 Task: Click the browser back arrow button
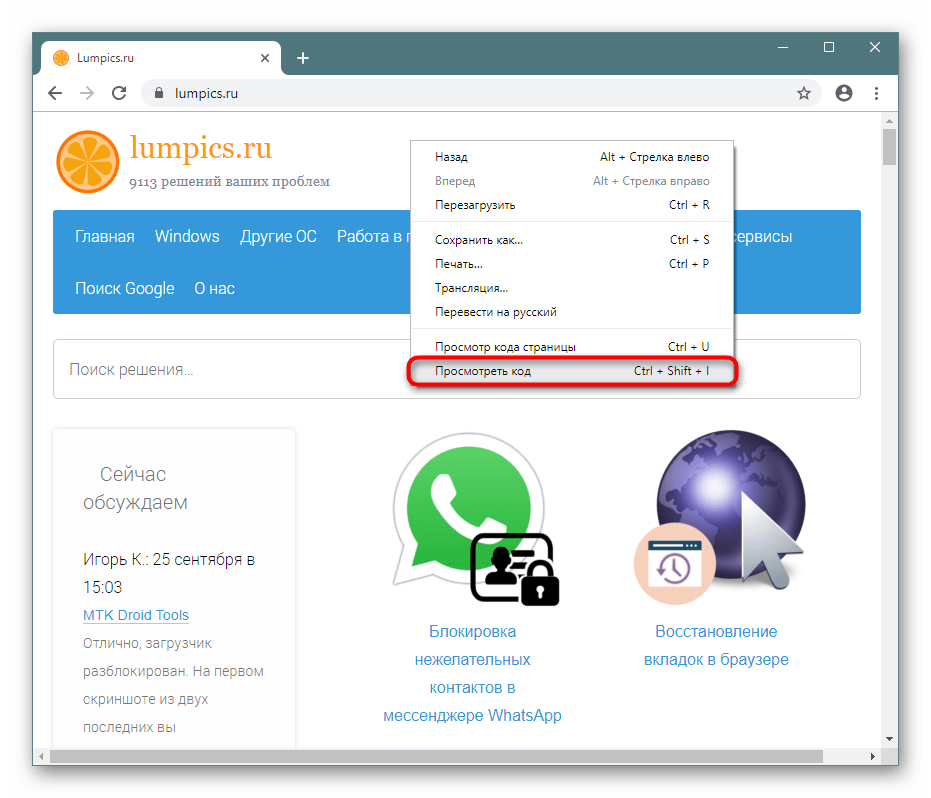pos(55,93)
